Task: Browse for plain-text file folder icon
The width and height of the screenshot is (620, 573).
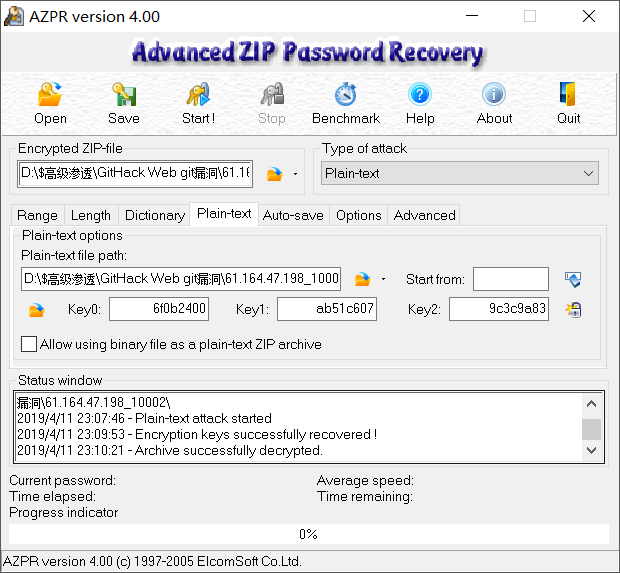Action: [x=362, y=279]
